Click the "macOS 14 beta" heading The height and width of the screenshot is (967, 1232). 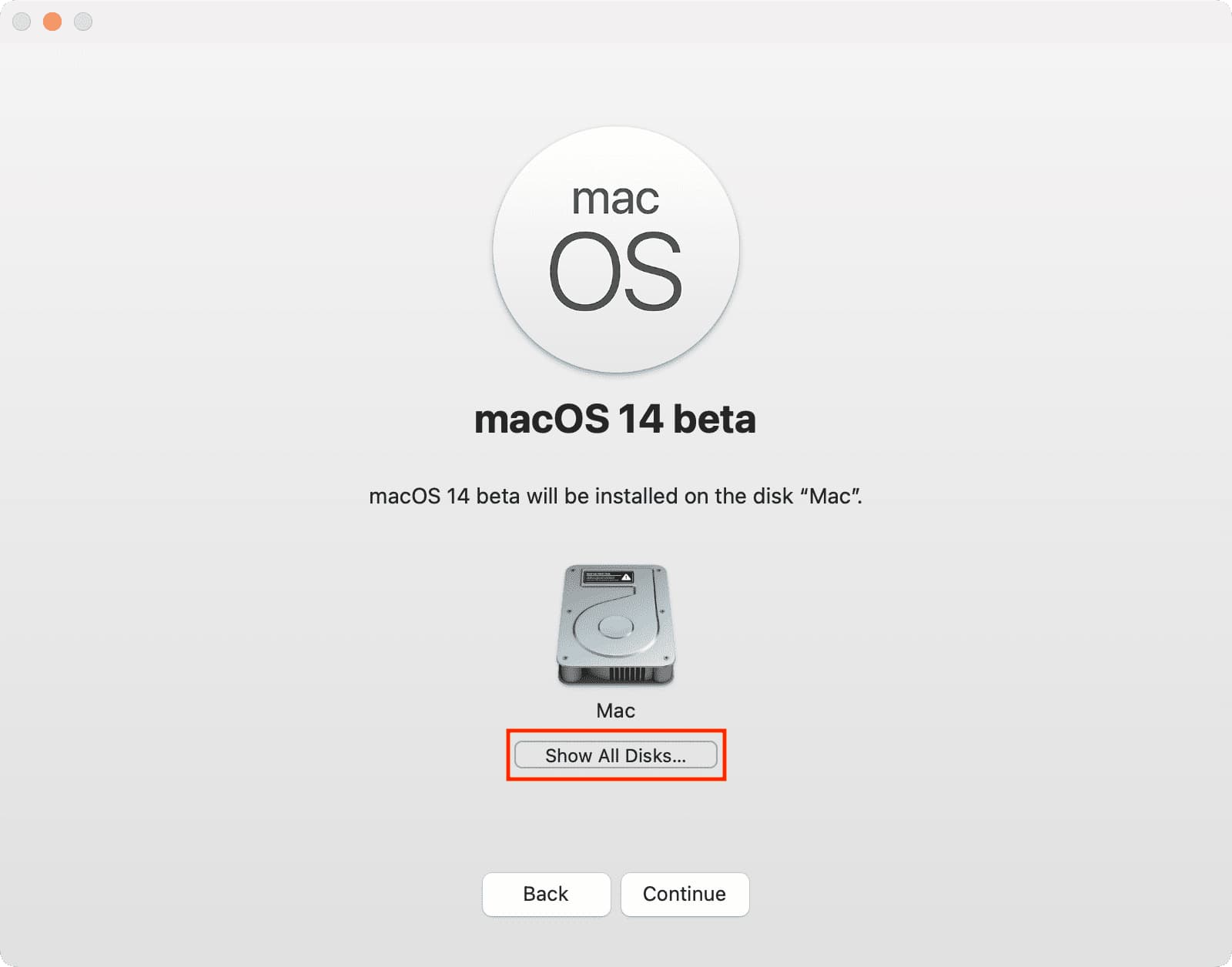(615, 420)
